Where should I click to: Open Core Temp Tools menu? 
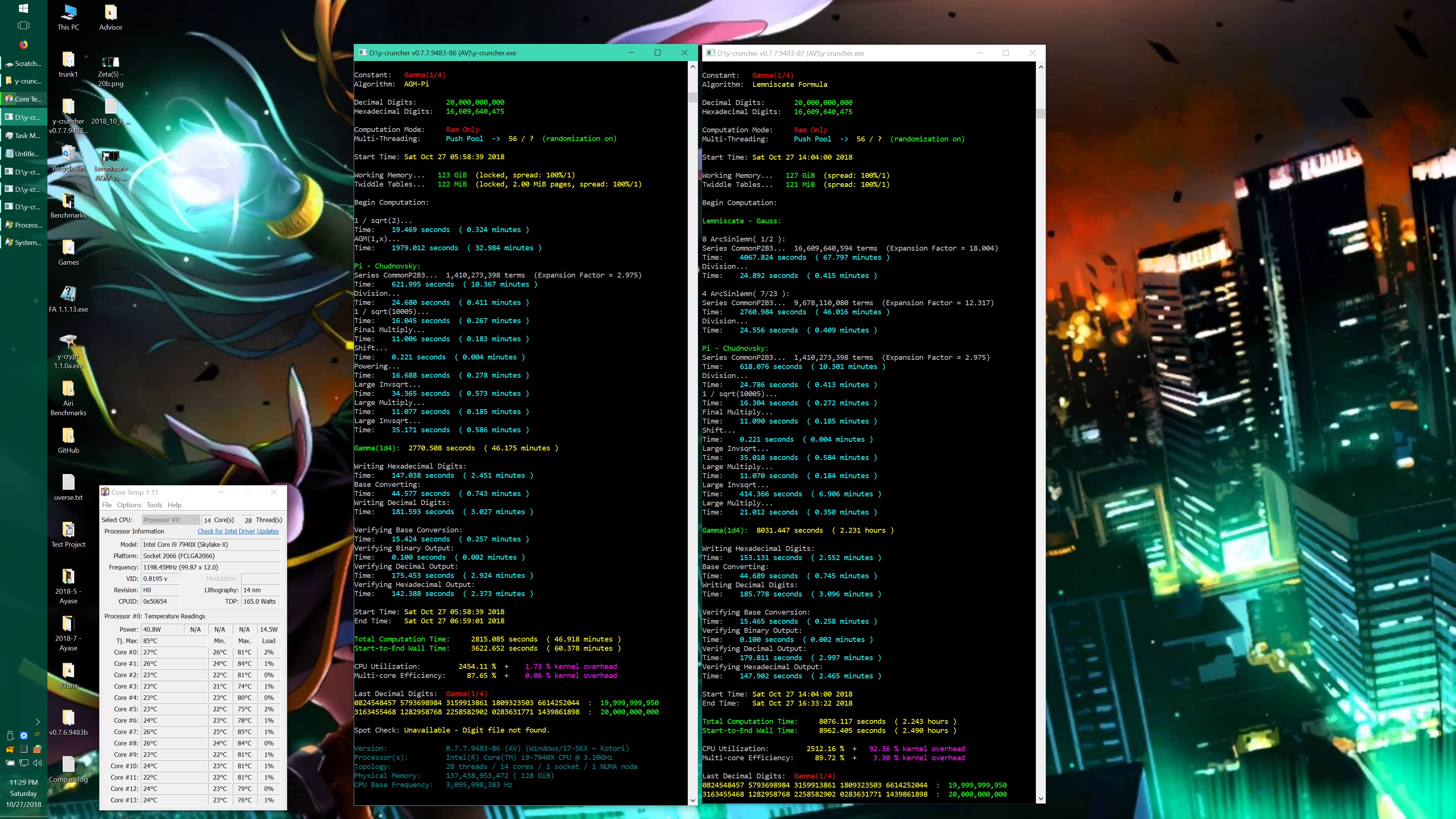tap(154, 505)
